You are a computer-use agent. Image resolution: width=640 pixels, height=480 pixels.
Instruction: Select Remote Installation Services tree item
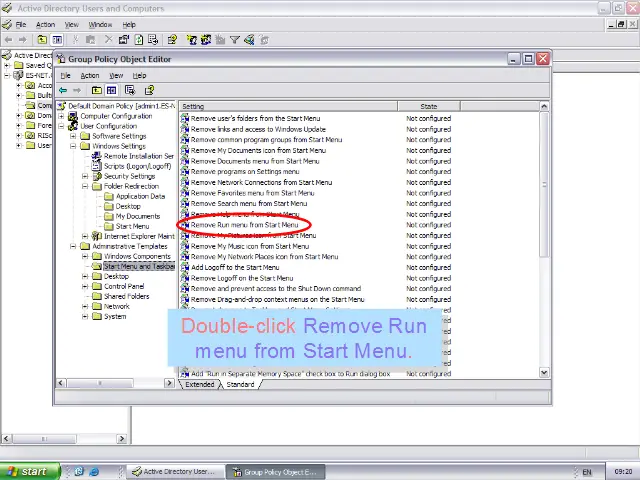point(139,156)
